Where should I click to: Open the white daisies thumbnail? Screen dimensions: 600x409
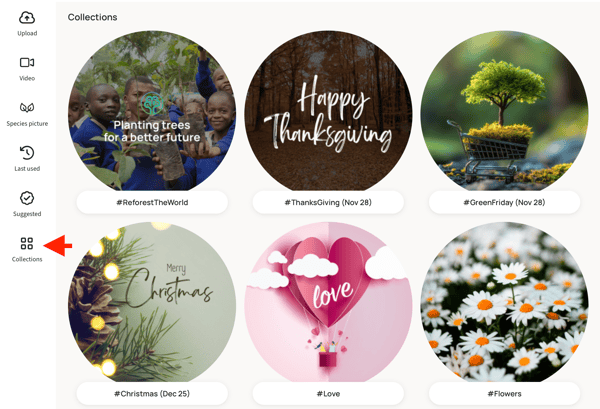tap(504, 302)
